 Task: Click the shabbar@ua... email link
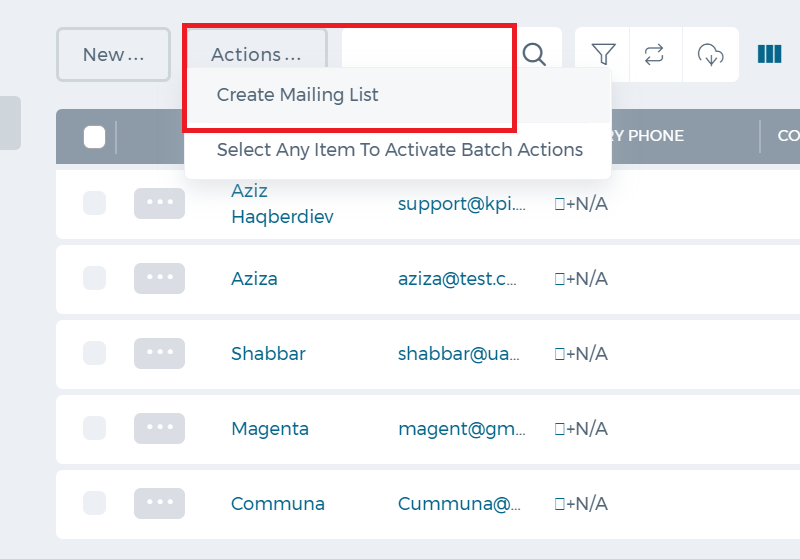tap(459, 353)
